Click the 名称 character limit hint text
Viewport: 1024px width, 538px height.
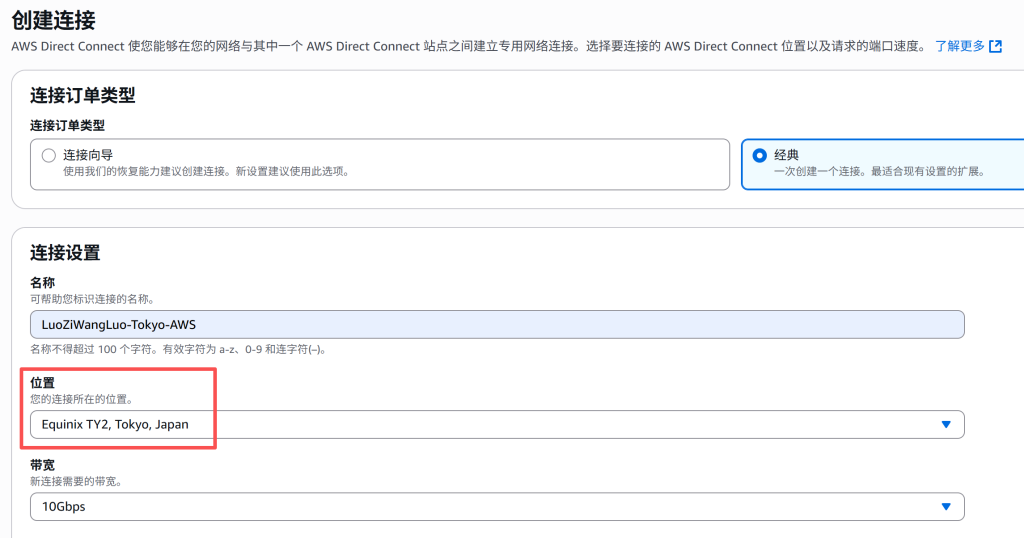point(179,349)
